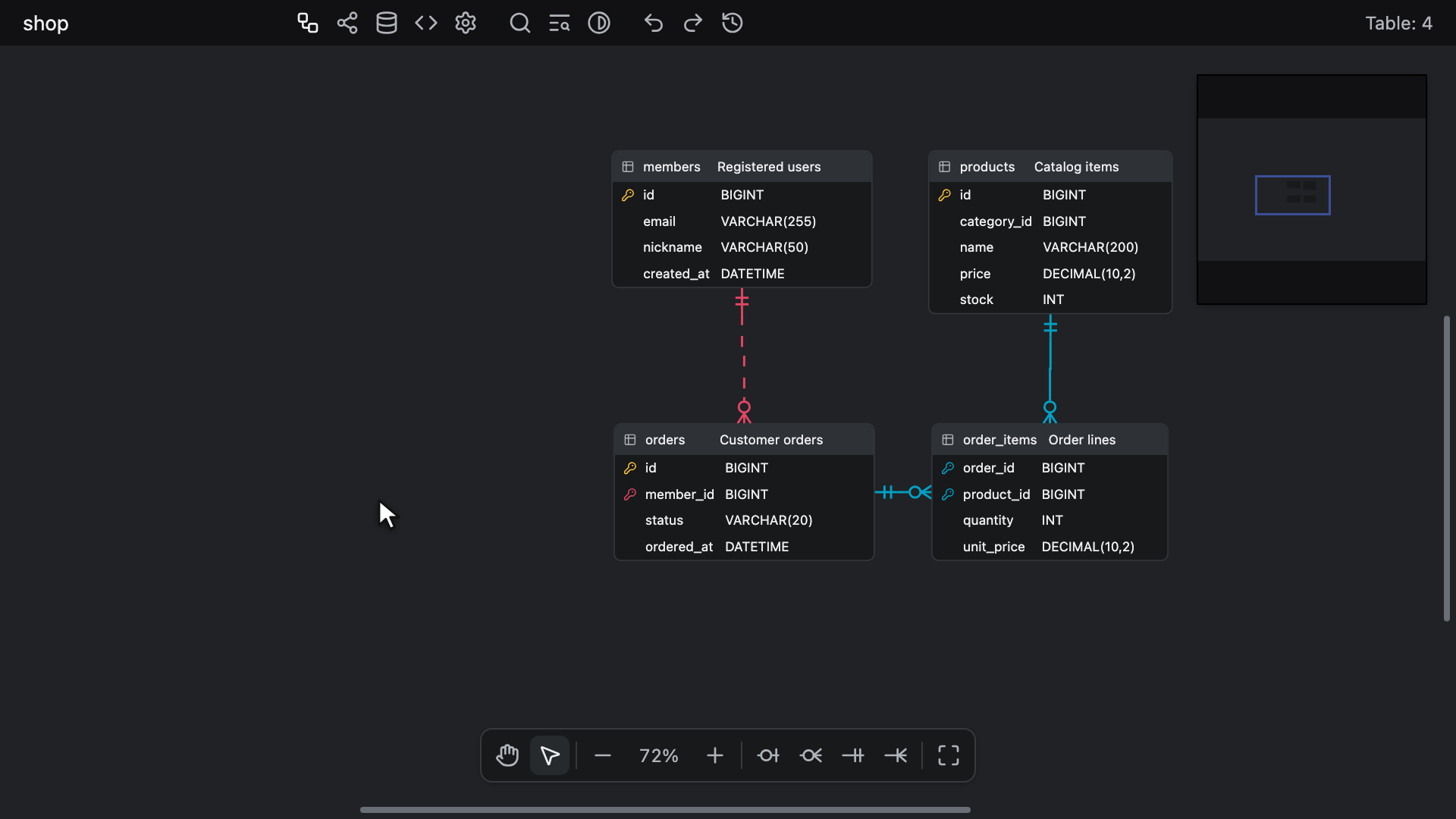
Task: Click the member_id foreign key row
Action: (744, 494)
